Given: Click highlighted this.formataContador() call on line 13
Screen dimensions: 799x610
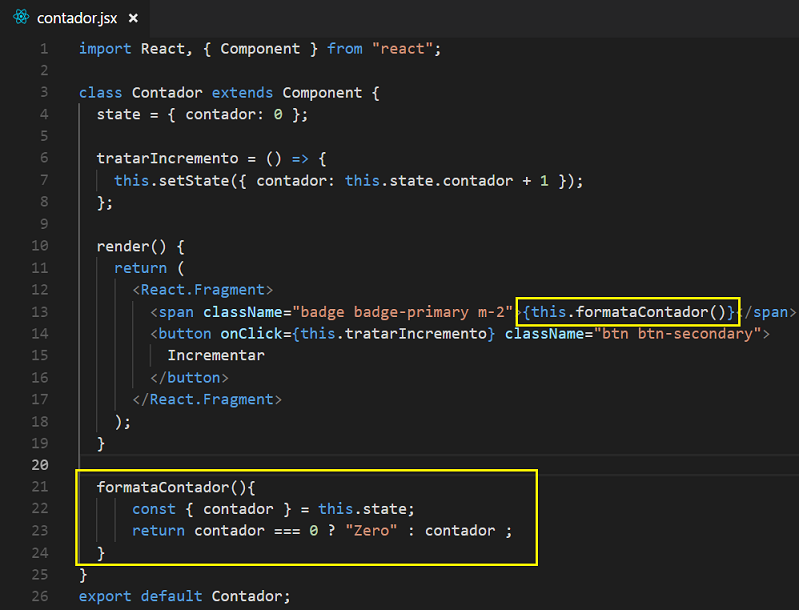Looking at the screenshot, I should pos(629,312).
